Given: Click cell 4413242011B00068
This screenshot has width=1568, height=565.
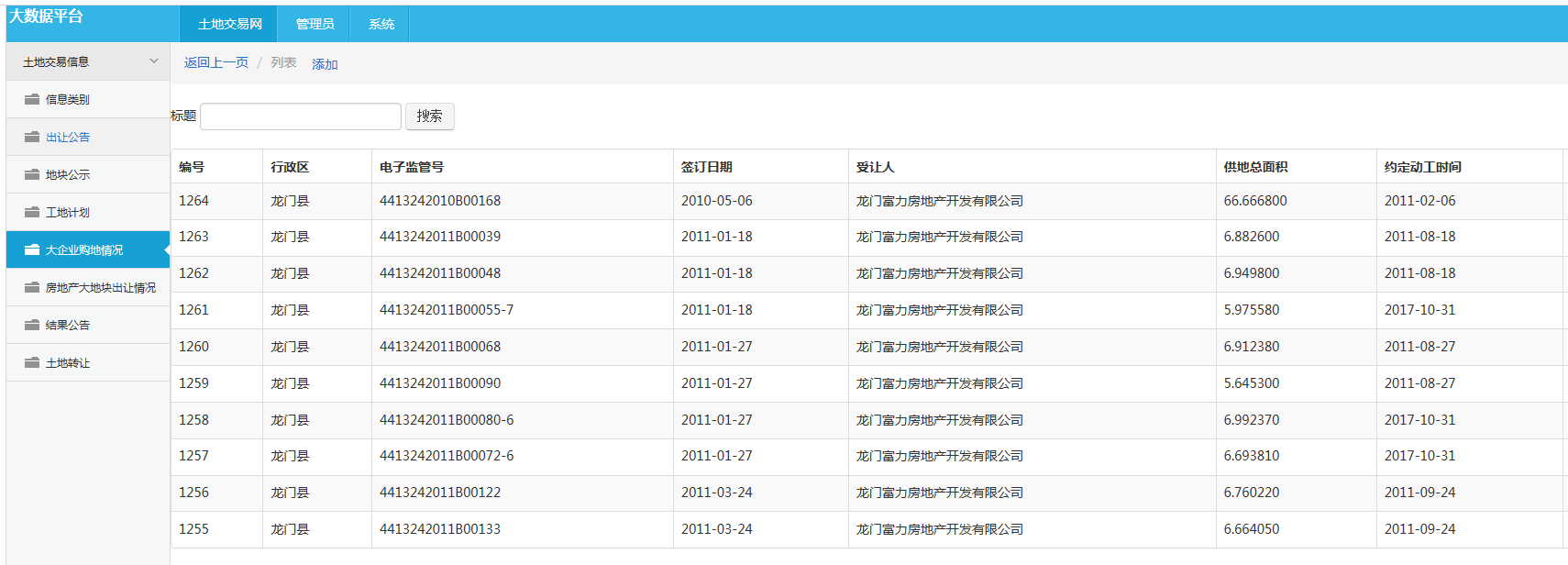Looking at the screenshot, I should [440, 347].
